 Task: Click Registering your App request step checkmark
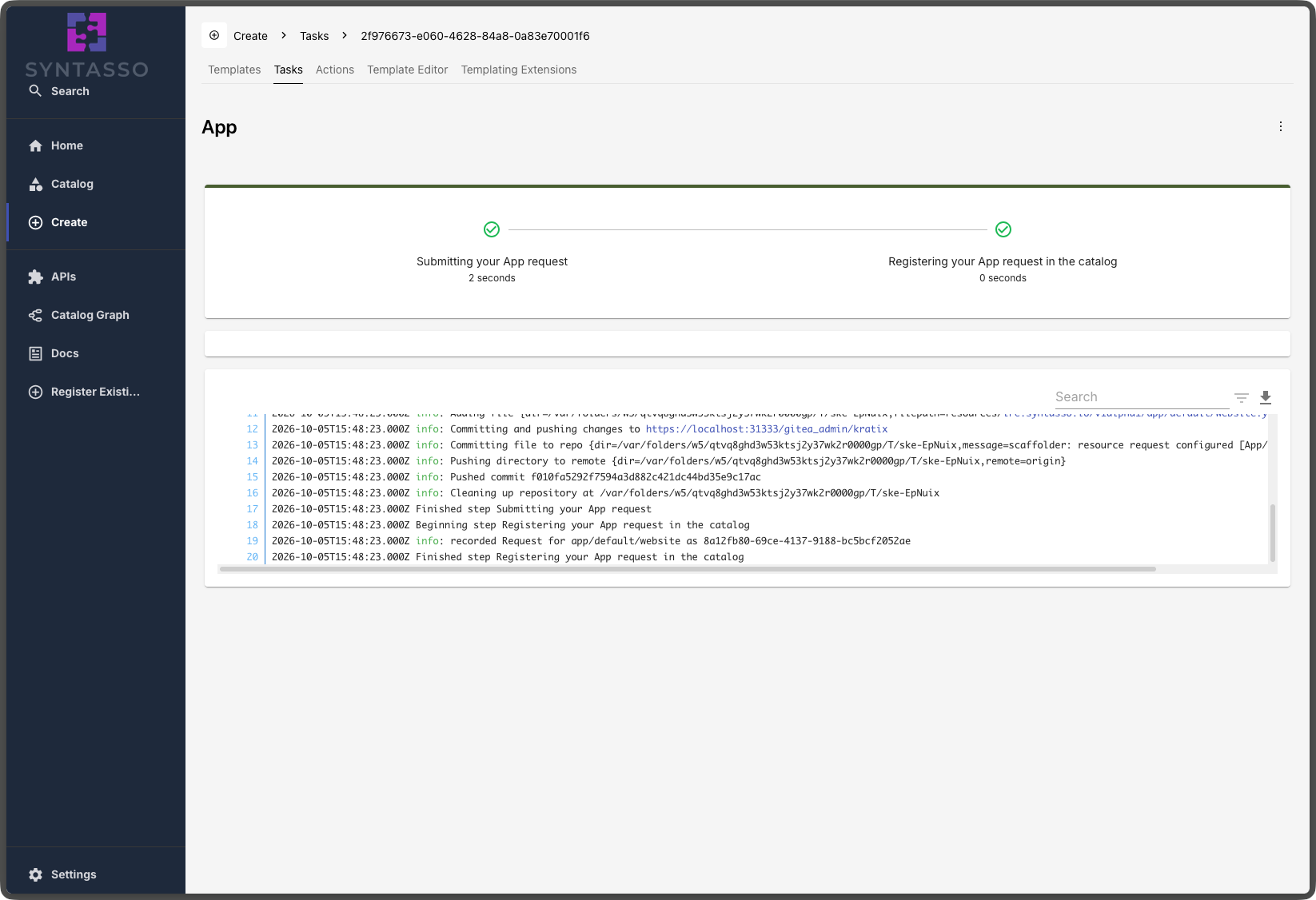1003,229
